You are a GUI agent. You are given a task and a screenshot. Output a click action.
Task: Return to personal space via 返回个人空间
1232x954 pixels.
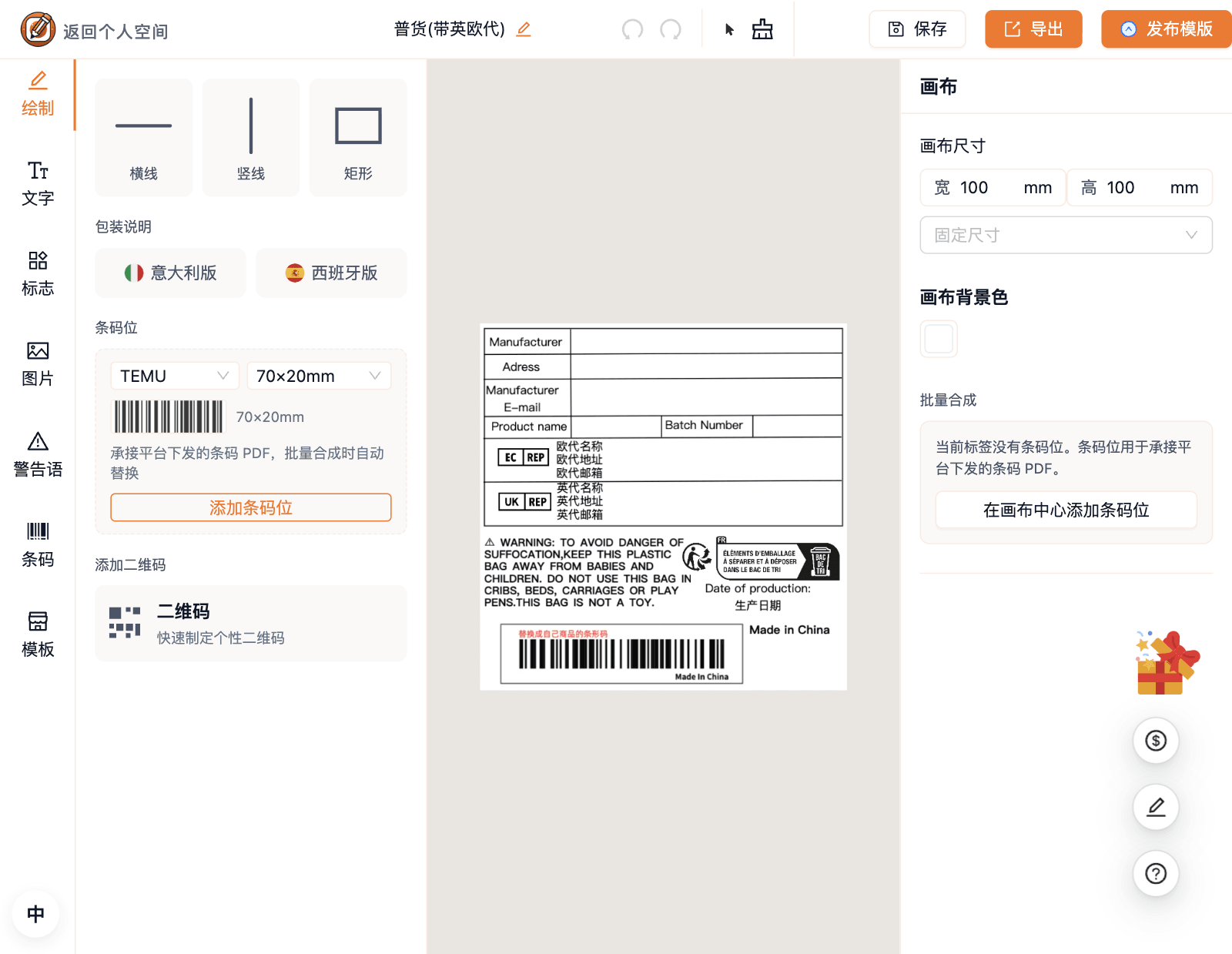(x=115, y=32)
